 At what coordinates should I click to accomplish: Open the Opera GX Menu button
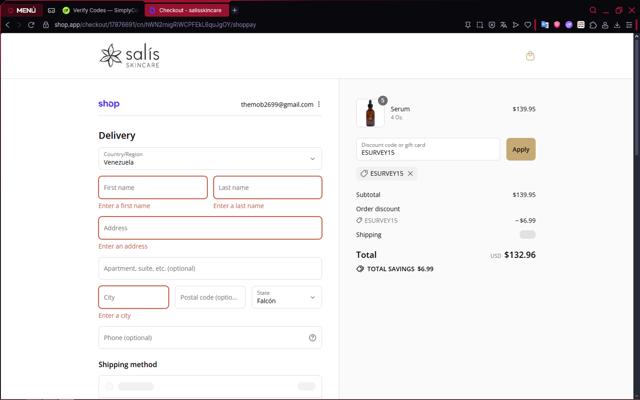[22, 10]
